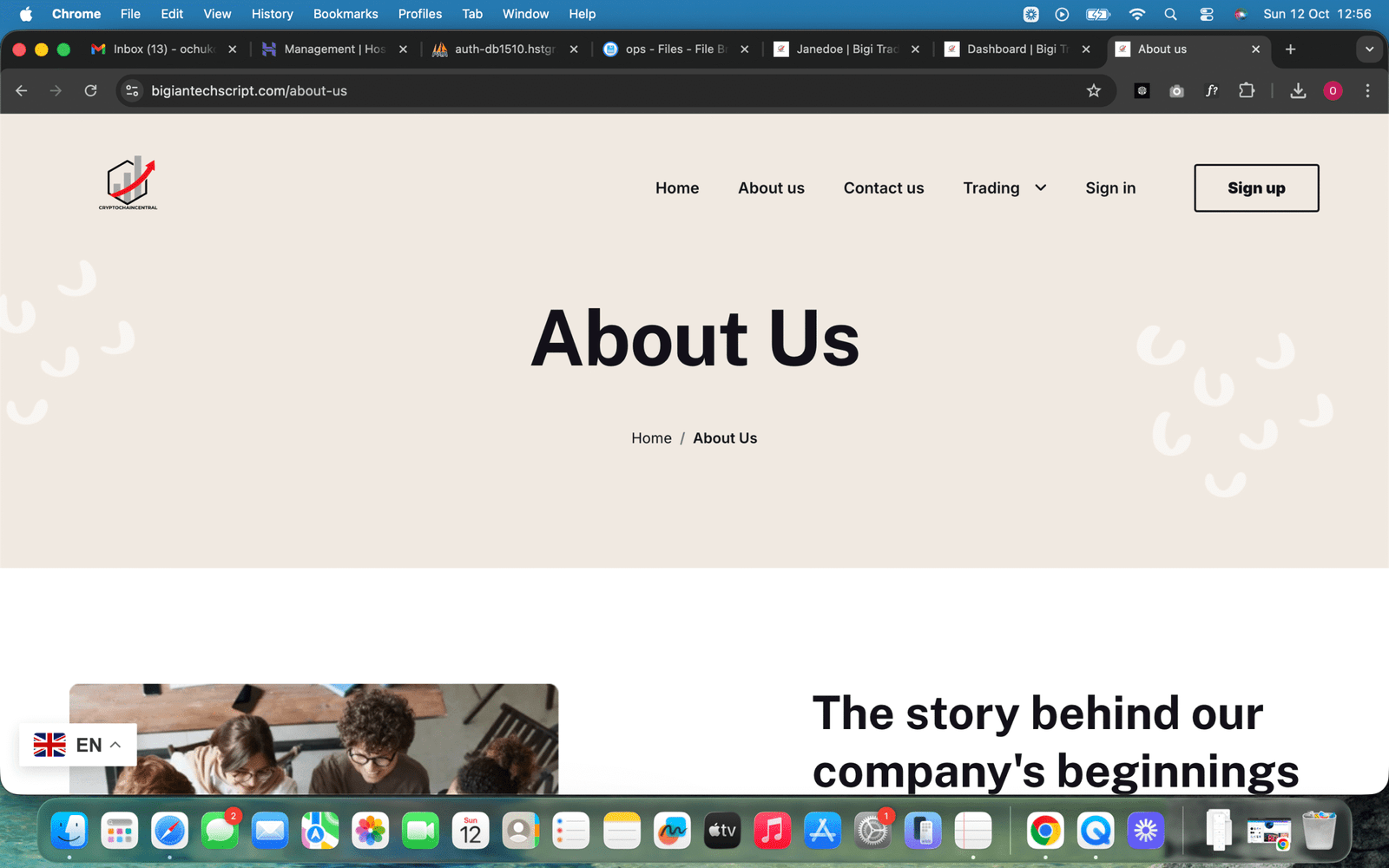Click the CryptoChainCentral logo
Image resolution: width=1389 pixels, height=868 pixels.
[128, 183]
